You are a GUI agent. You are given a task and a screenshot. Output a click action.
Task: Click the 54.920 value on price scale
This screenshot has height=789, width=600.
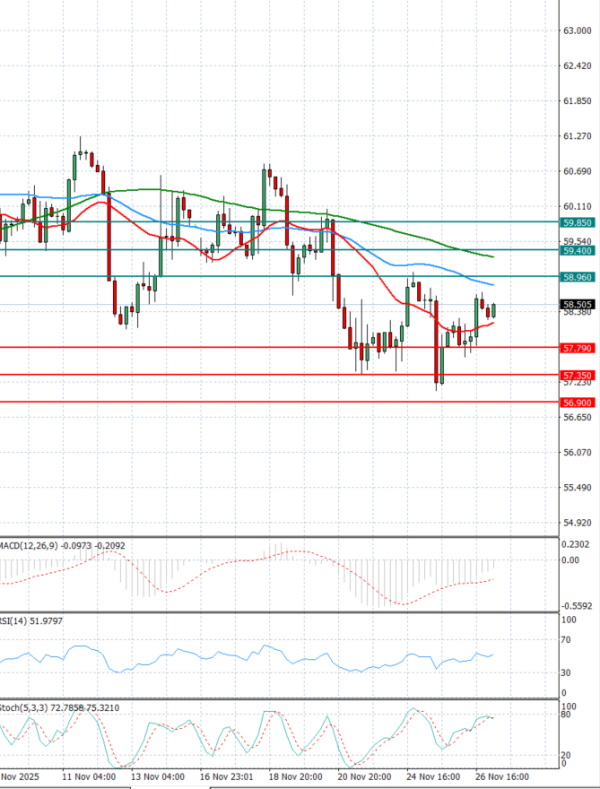coord(576,523)
